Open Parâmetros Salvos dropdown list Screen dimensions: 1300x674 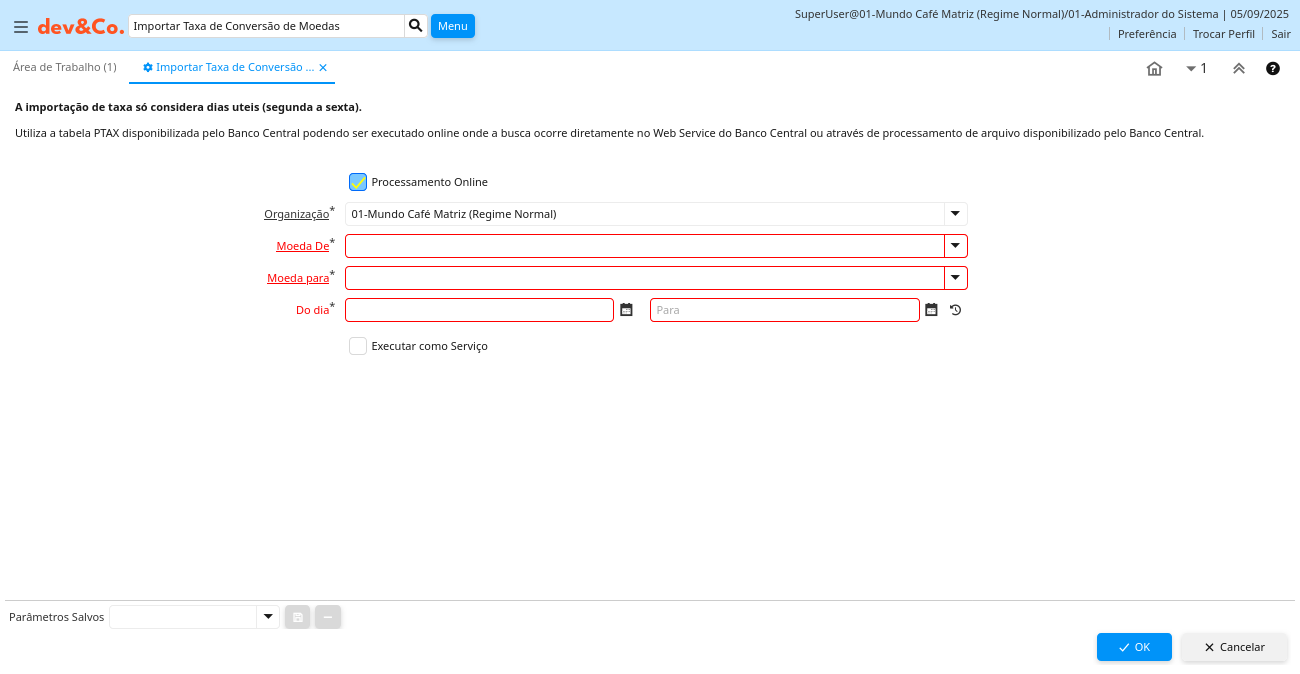(x=267, y=617)
